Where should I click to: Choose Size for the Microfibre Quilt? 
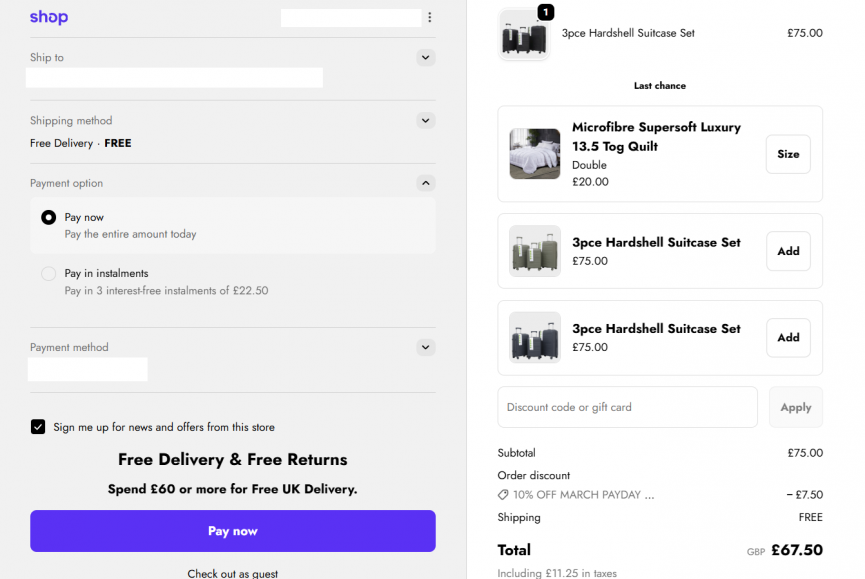pos(788,154)
